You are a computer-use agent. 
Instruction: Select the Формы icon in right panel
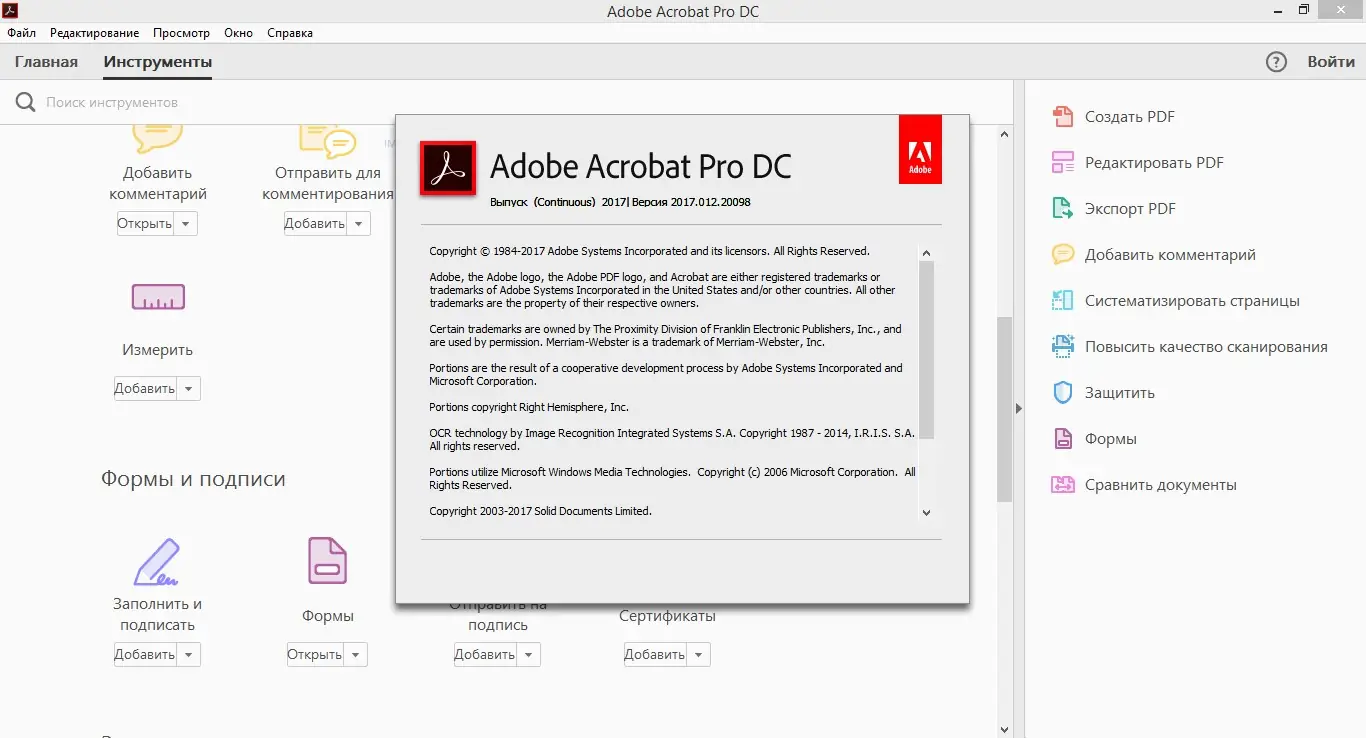(x=1062, y=439)
